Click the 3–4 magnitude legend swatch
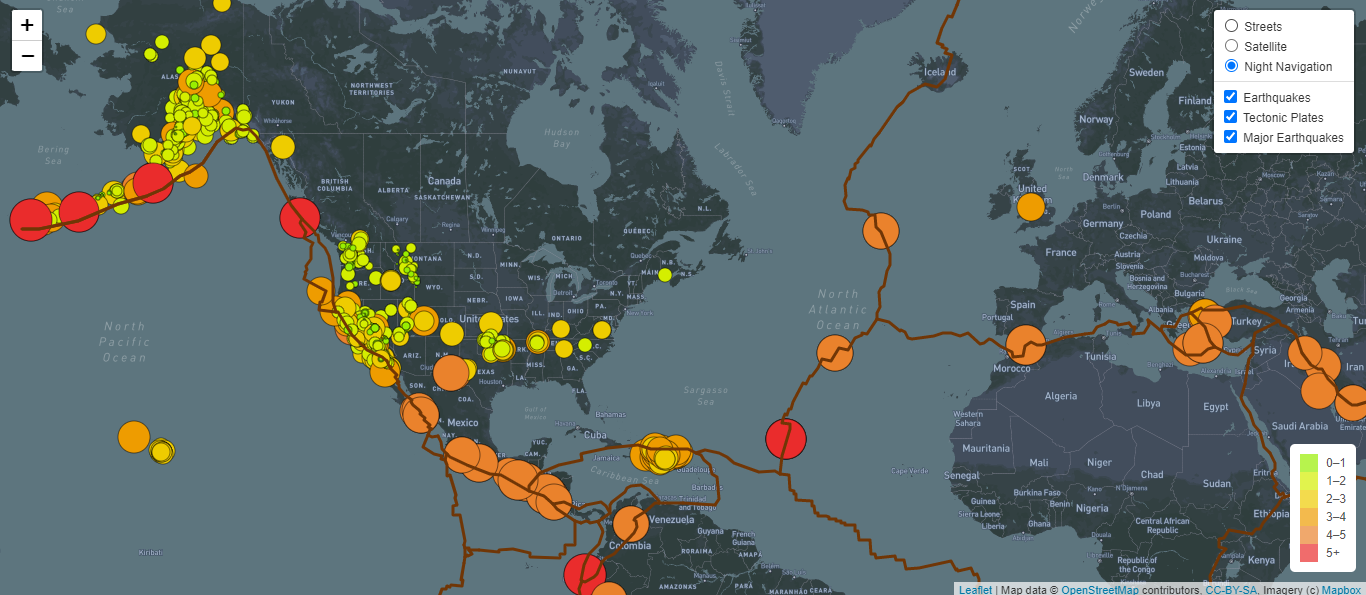Image resolution: width=1366 pixels, height=595 pixels. (1309, 517)
